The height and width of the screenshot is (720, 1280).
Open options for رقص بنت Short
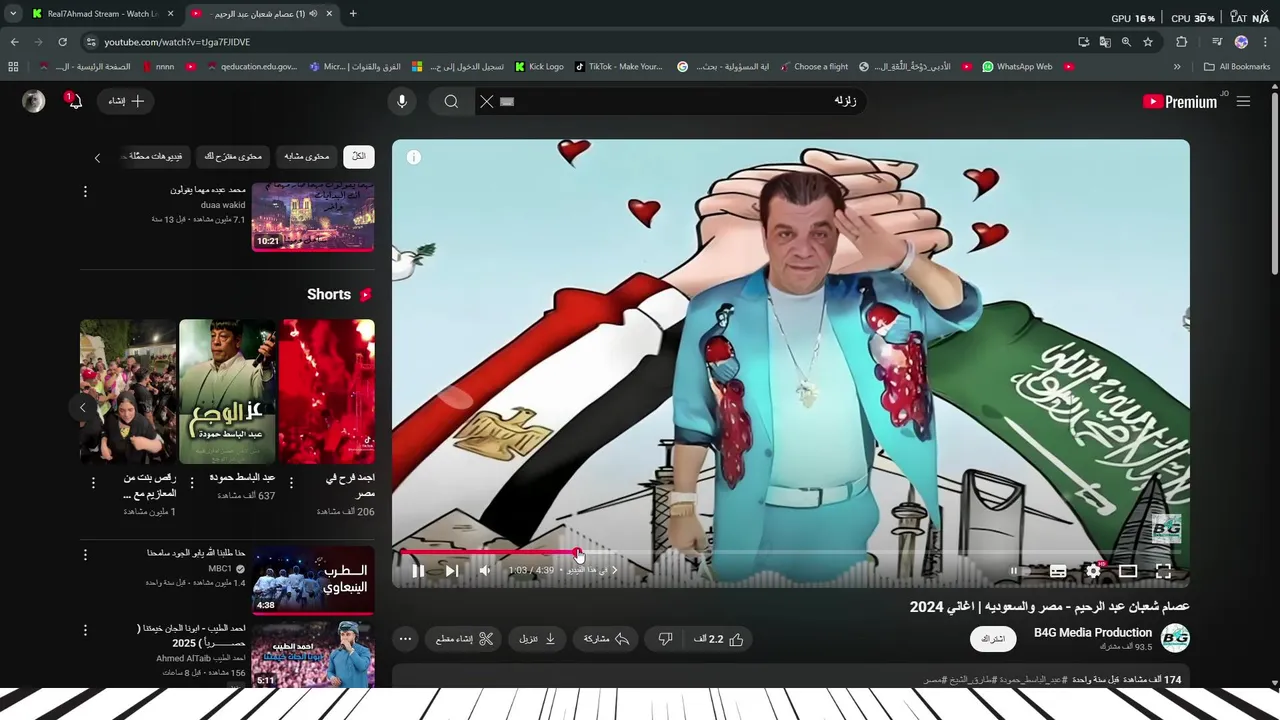(93, 483)
